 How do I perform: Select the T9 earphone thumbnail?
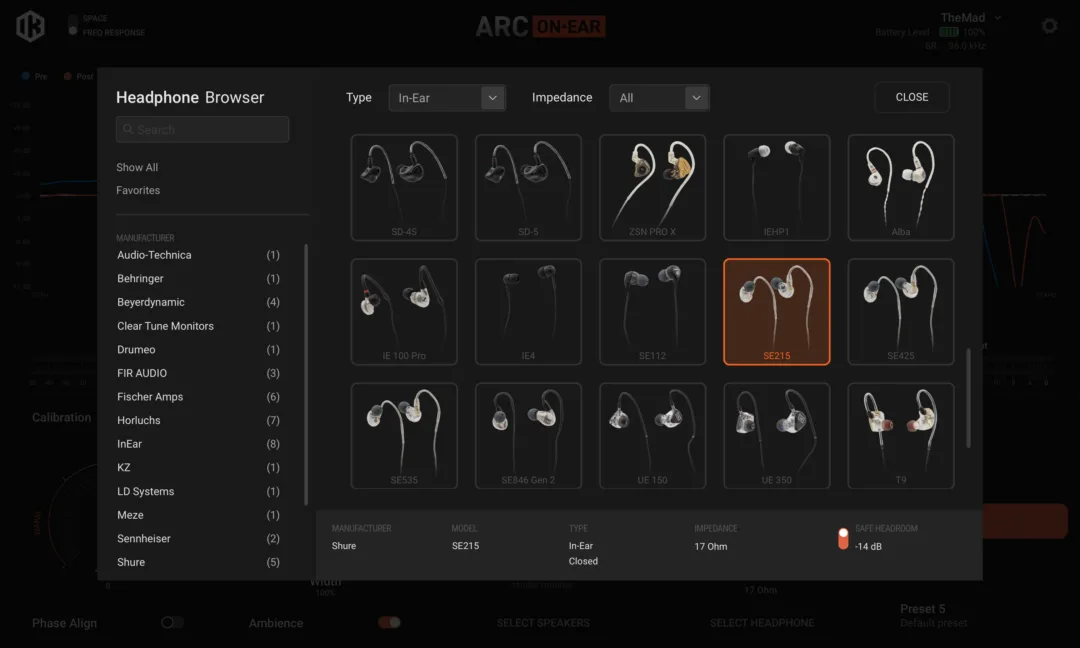click(901, 436)
